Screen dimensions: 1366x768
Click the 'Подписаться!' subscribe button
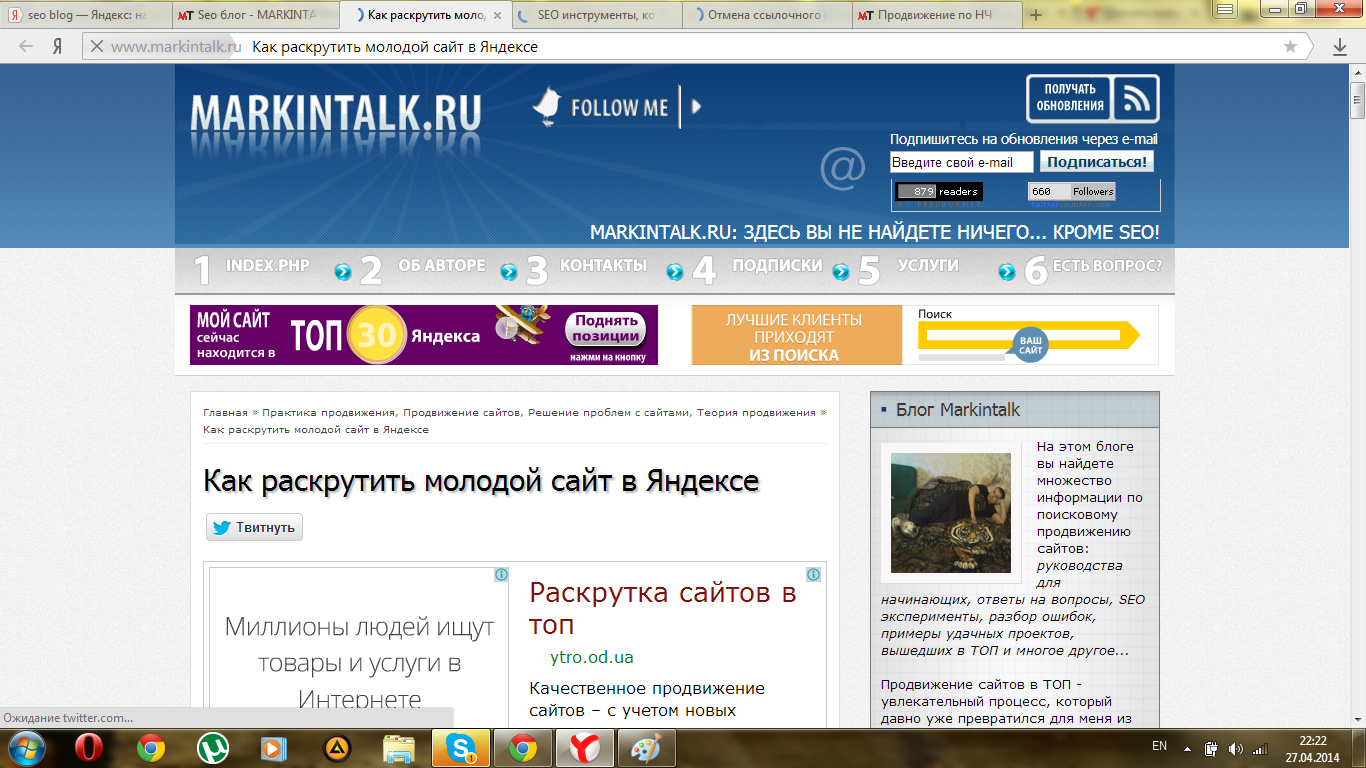point(1098,162)
